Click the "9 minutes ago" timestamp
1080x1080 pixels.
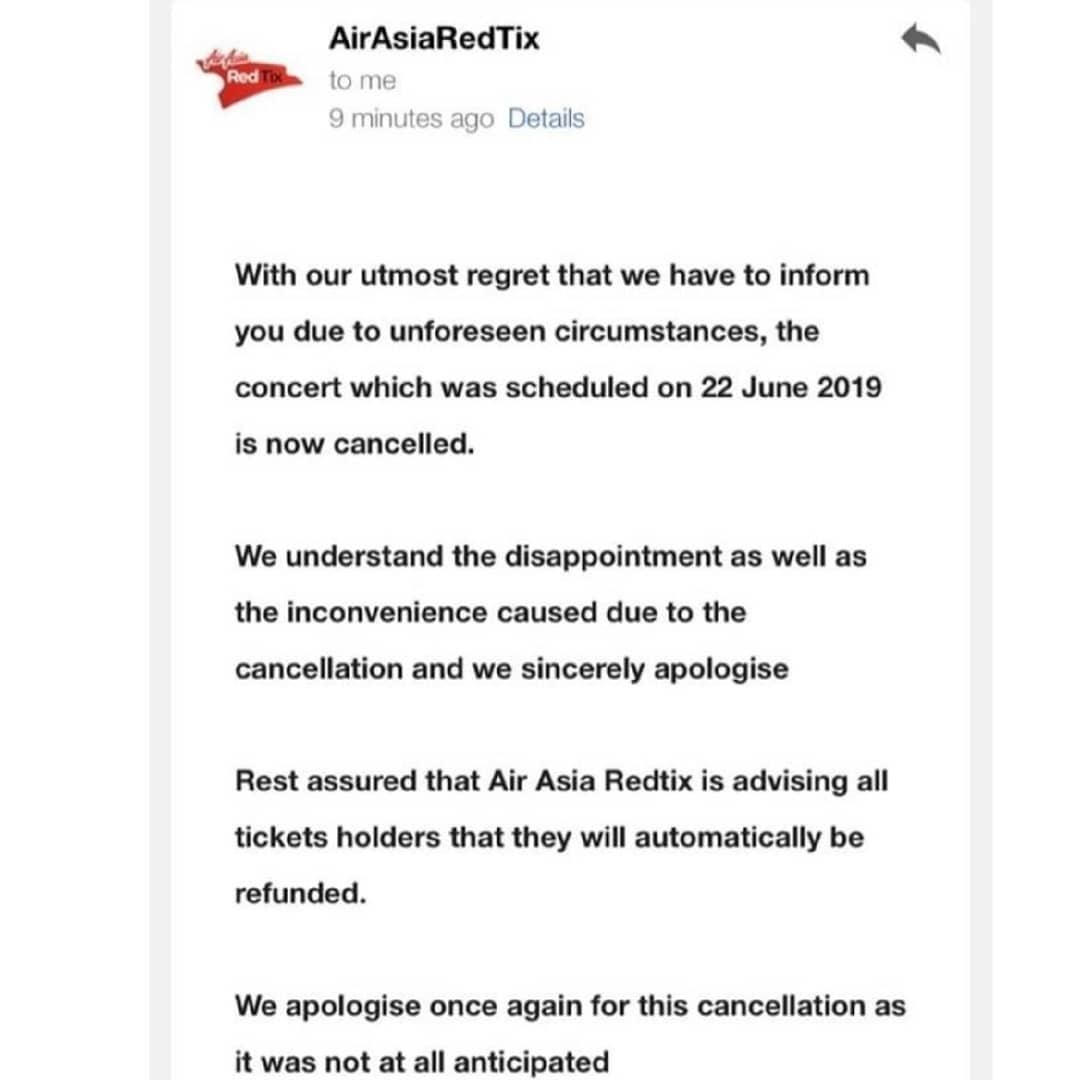tap(411, 119)
